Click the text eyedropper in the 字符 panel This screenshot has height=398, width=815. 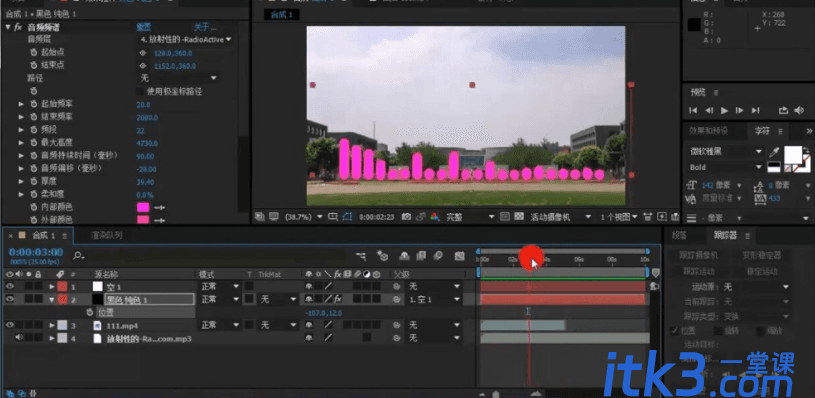pos(774,152)
